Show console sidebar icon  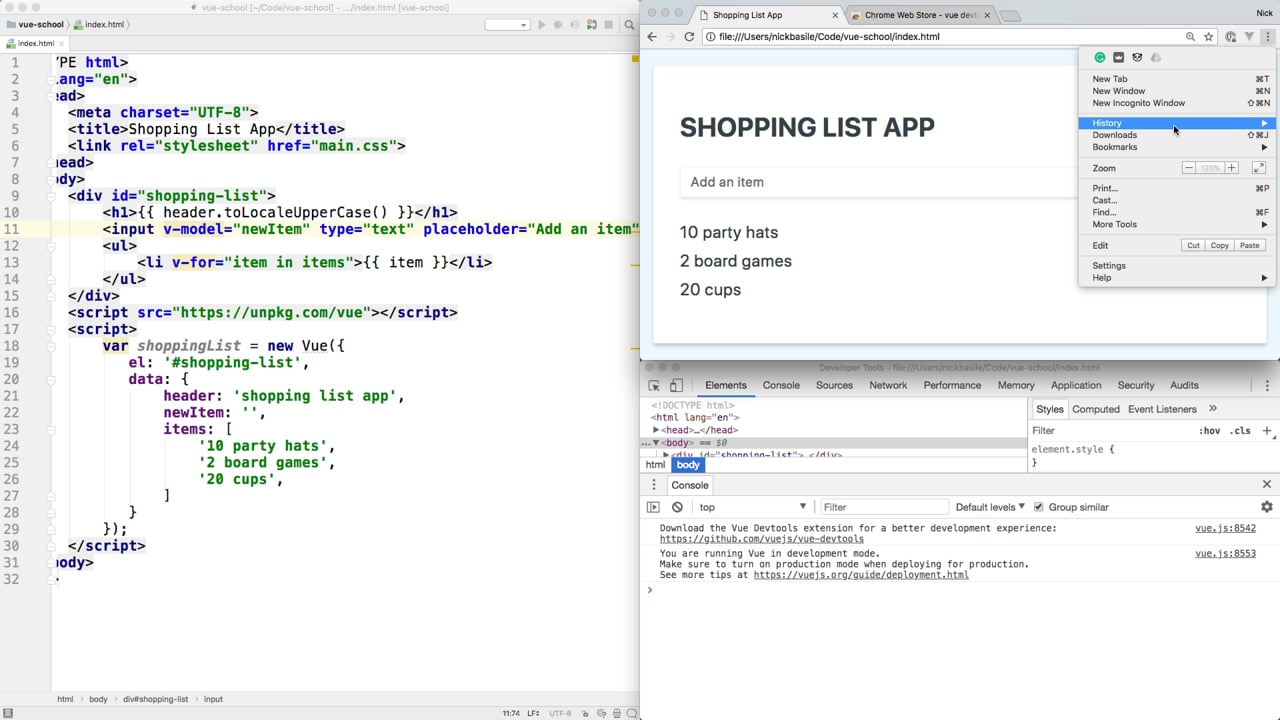click(653, 507)
